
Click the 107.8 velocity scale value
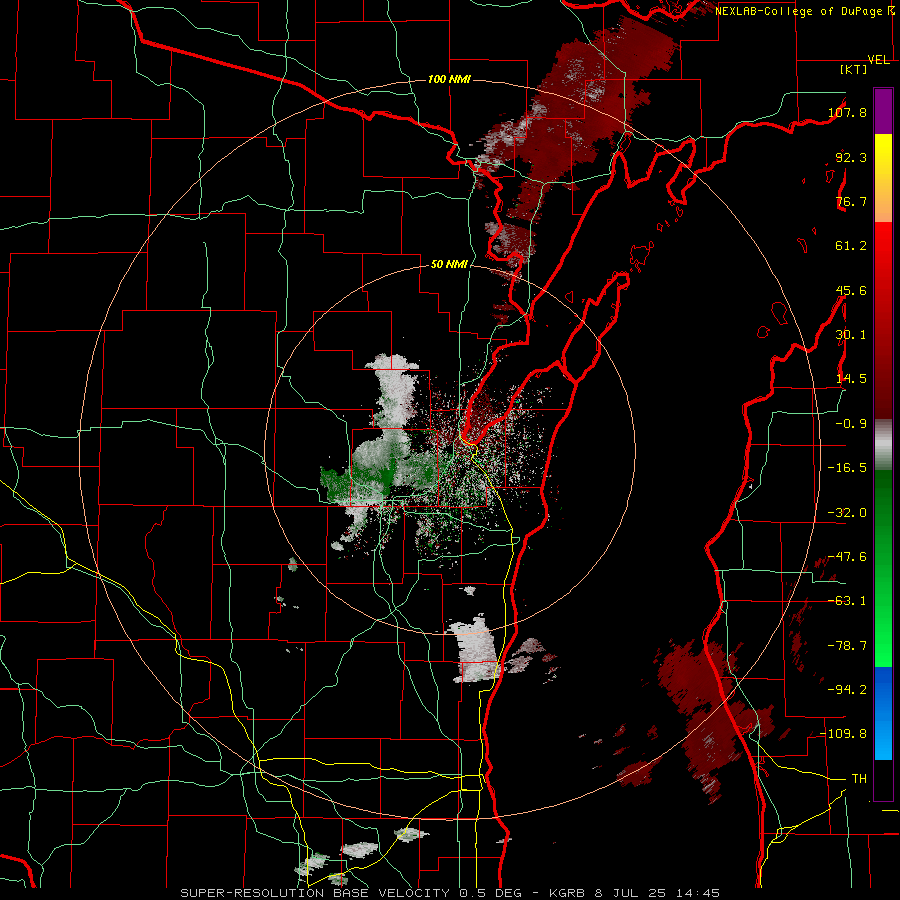click(x=847, y=112)
